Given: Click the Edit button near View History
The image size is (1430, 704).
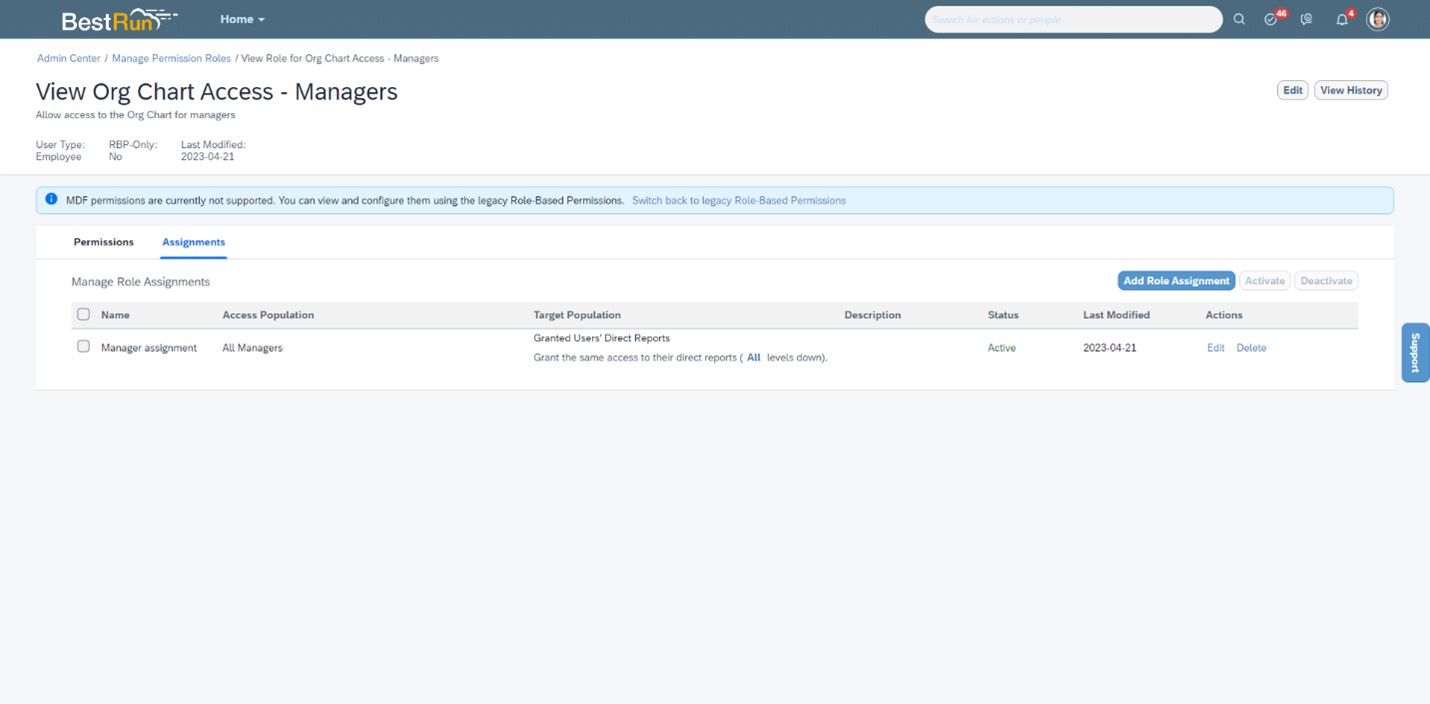Looking at the screenshot, I should tap(1293, 90).
